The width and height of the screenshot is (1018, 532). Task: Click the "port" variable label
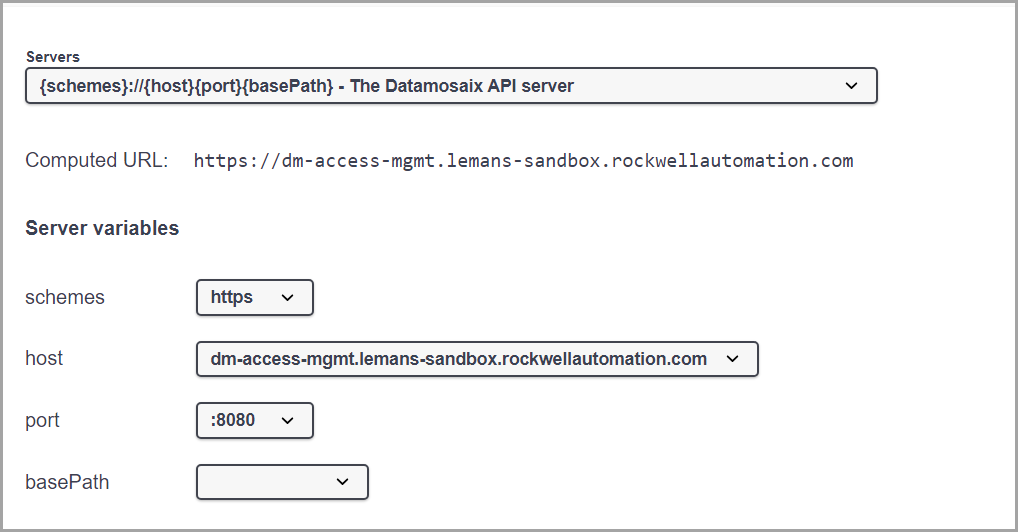tap(42, 421)
